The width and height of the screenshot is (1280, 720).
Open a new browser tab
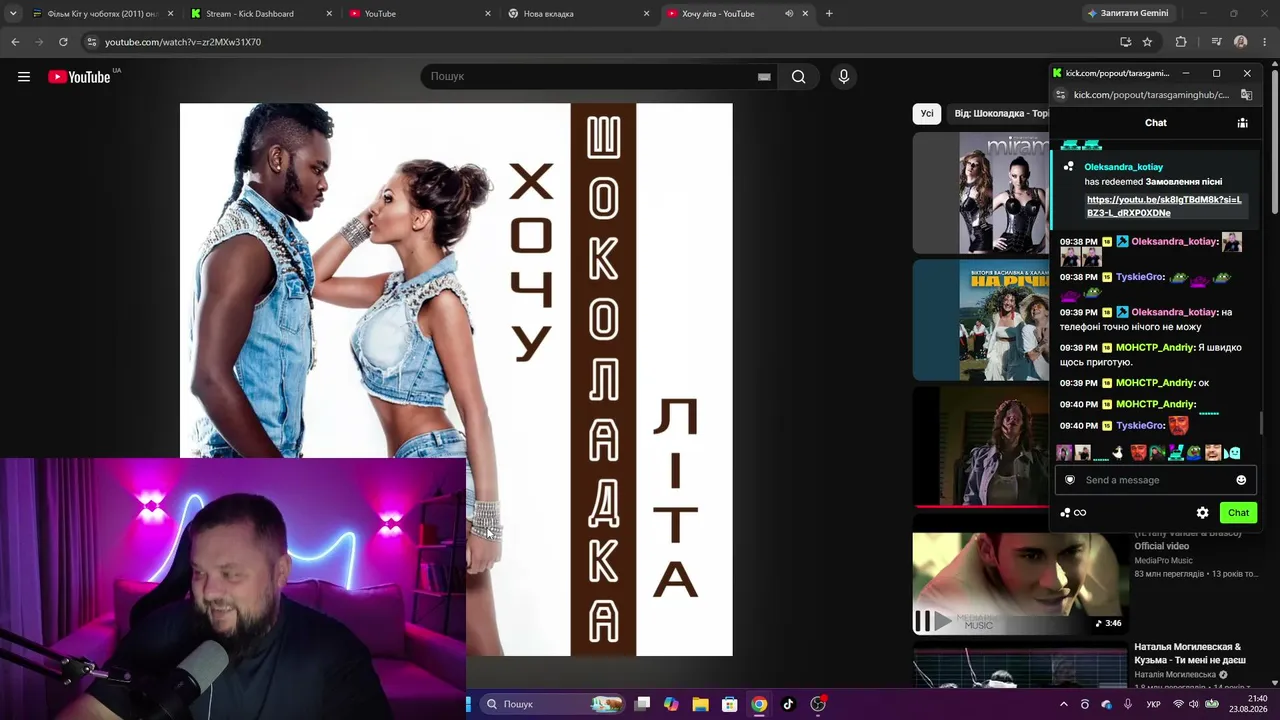click(829, 14)
